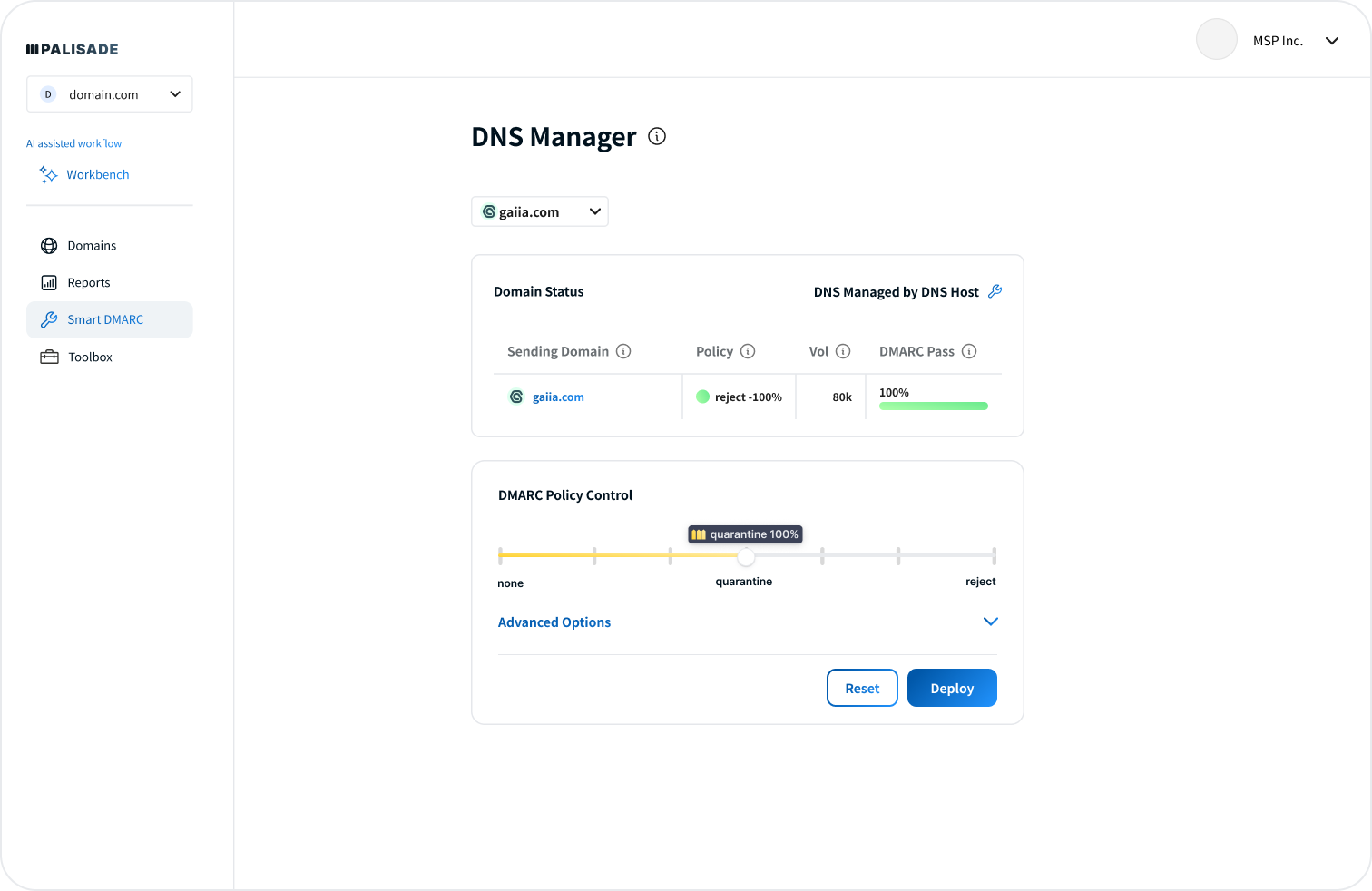This screenshot has width=1372, height=891.
Task: Go to Domains in the sidebar
Action: coord(92,246)
